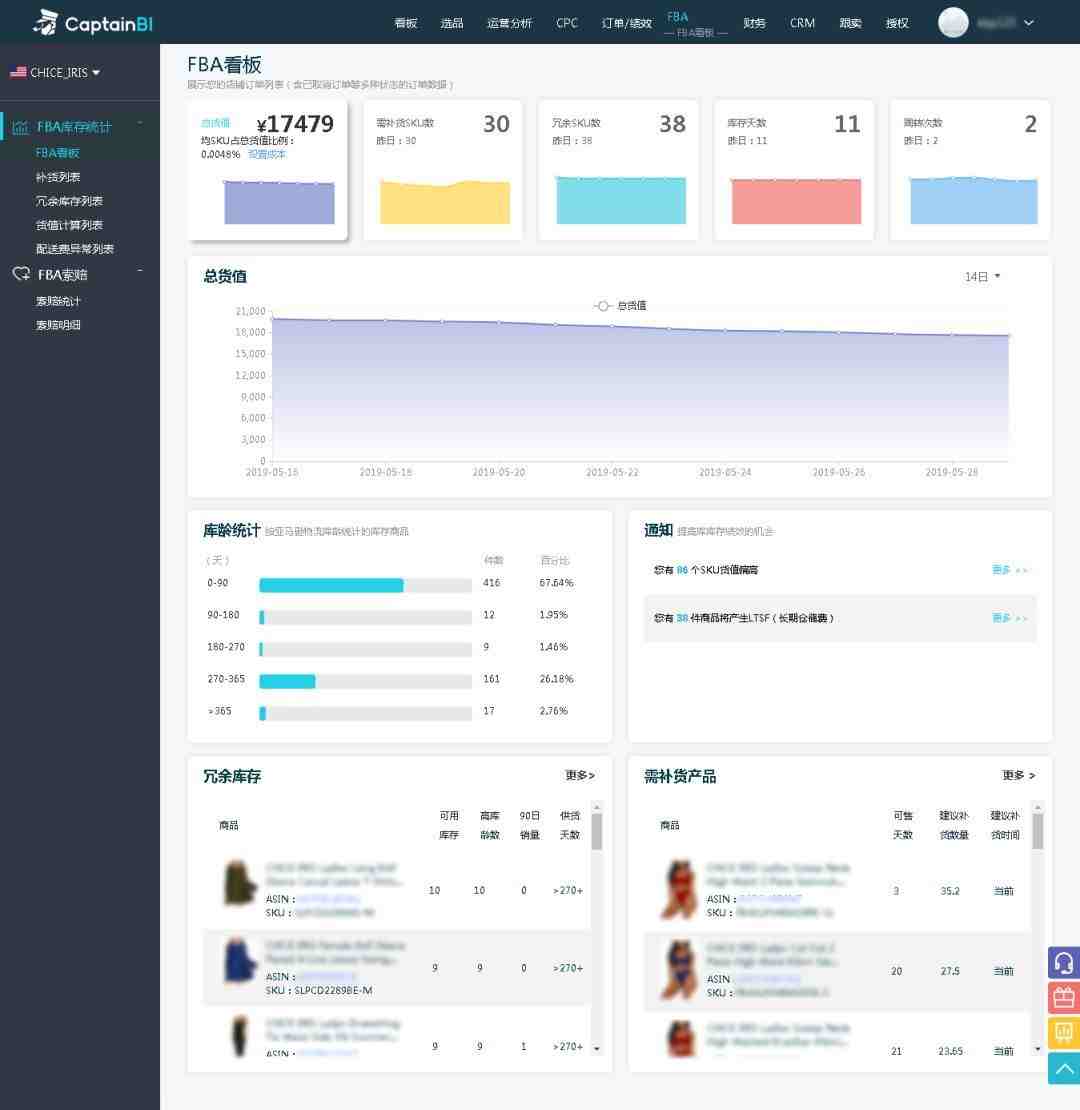Click the 0-90 days inventory age bar

point(365,585)
